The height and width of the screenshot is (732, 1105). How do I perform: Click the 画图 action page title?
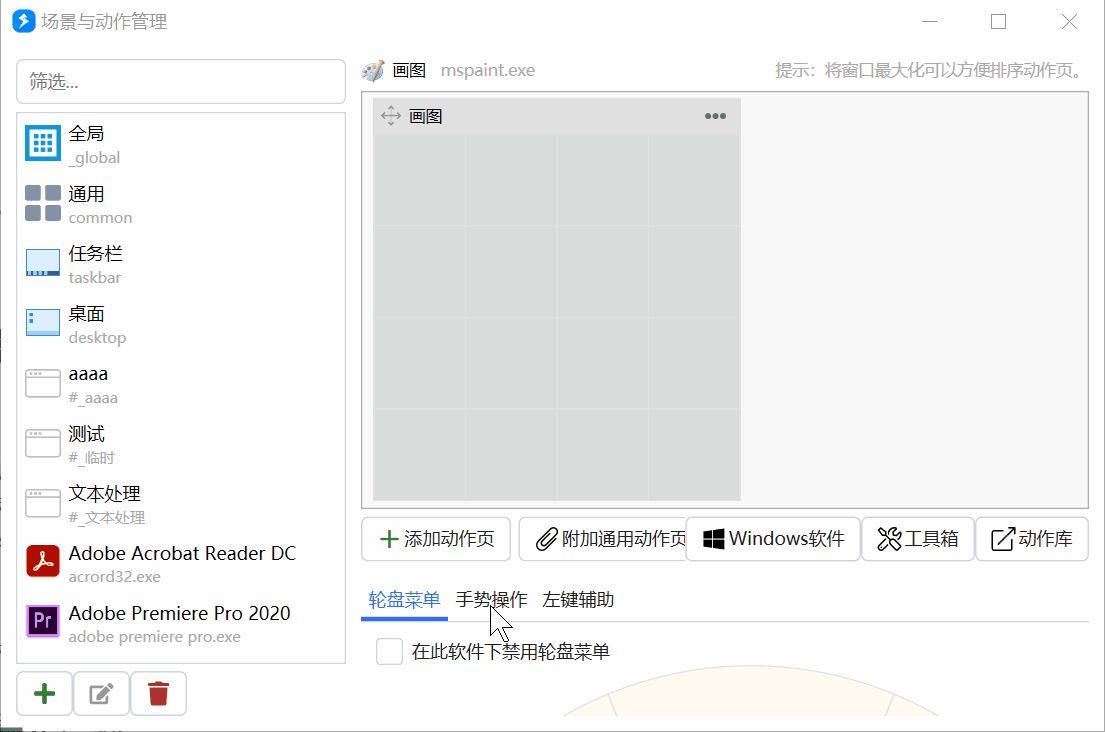tap(426, 116)
